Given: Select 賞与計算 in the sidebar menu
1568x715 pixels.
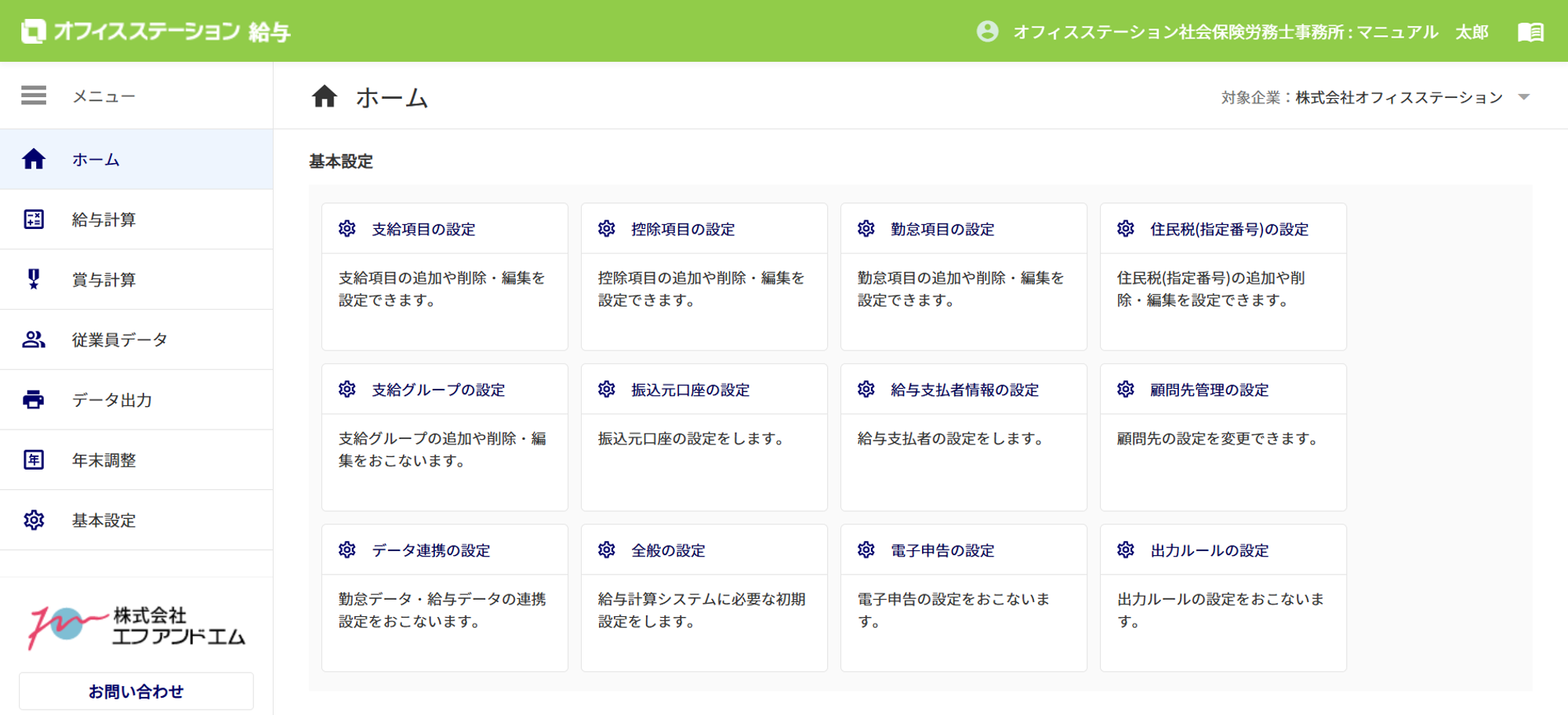Looking at the screenshot, I should coord(136,279).
